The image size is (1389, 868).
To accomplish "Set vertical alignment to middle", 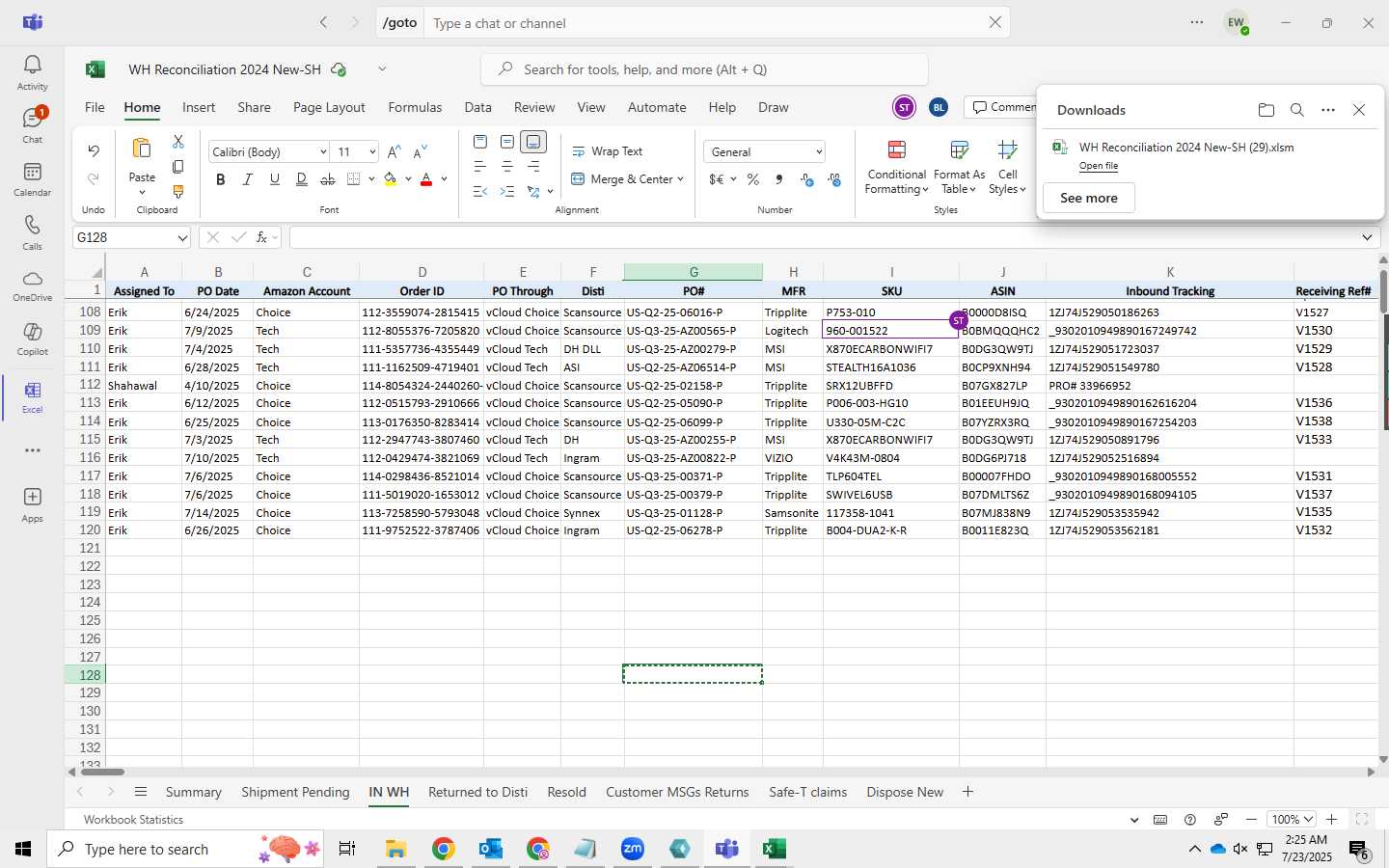I will click(507, 142).
